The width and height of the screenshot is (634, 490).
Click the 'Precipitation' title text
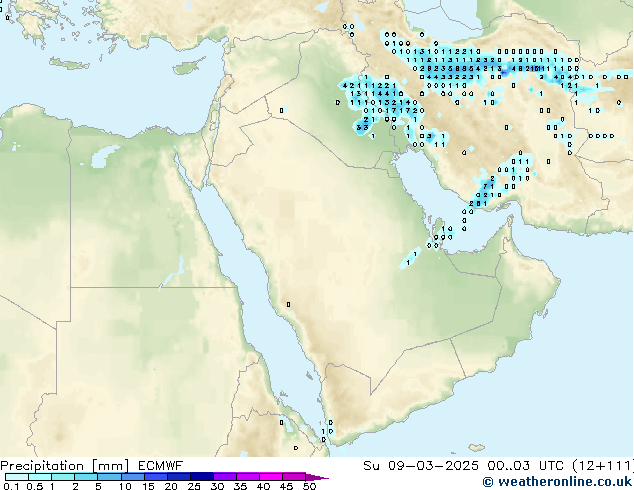tap(42, 466)
